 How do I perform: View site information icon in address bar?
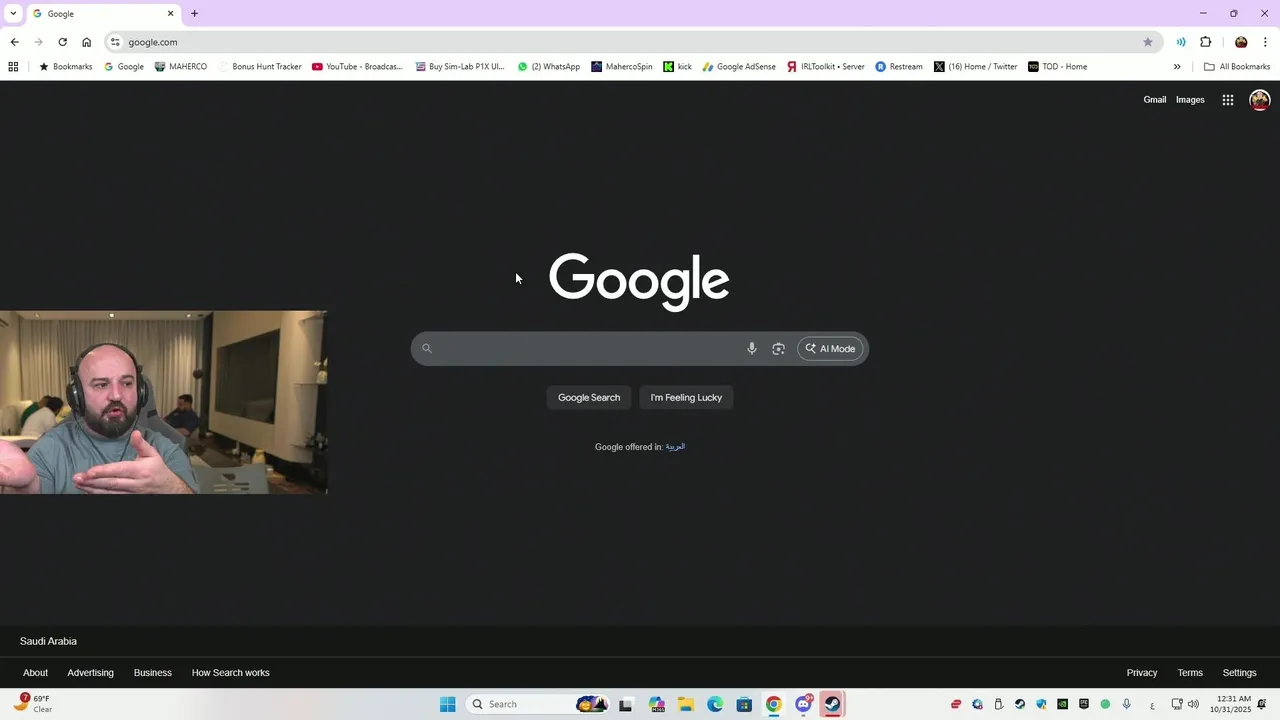tap(115, 42)
